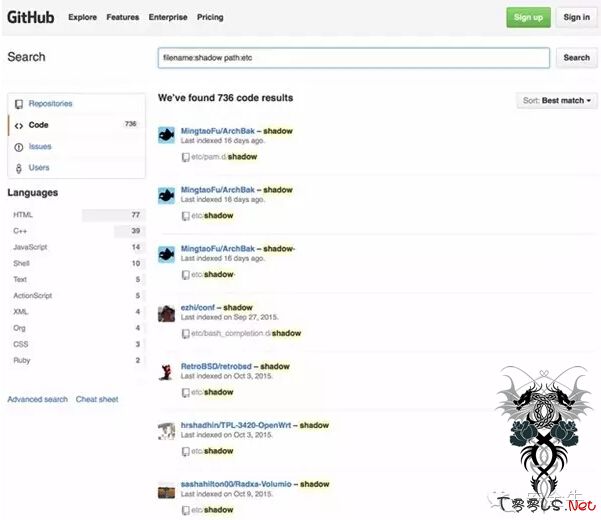Open the Explore menu item
The height and width of the screenshot is (520, 601).
[82, 17]
